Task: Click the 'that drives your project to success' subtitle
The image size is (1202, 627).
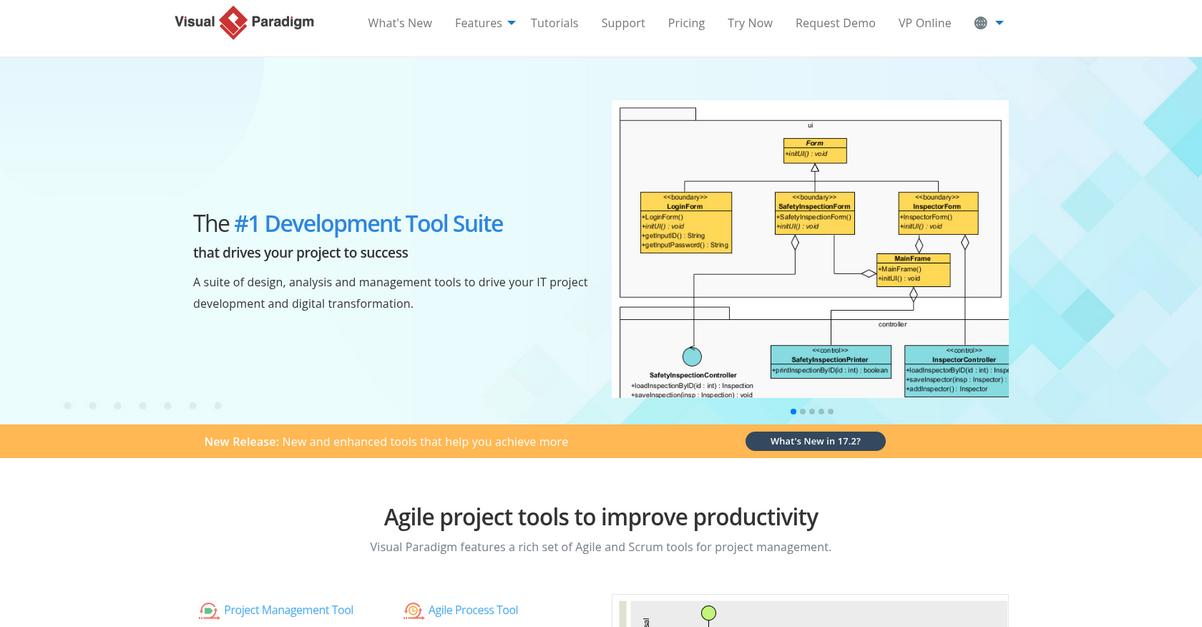Action: coord(301,253)
